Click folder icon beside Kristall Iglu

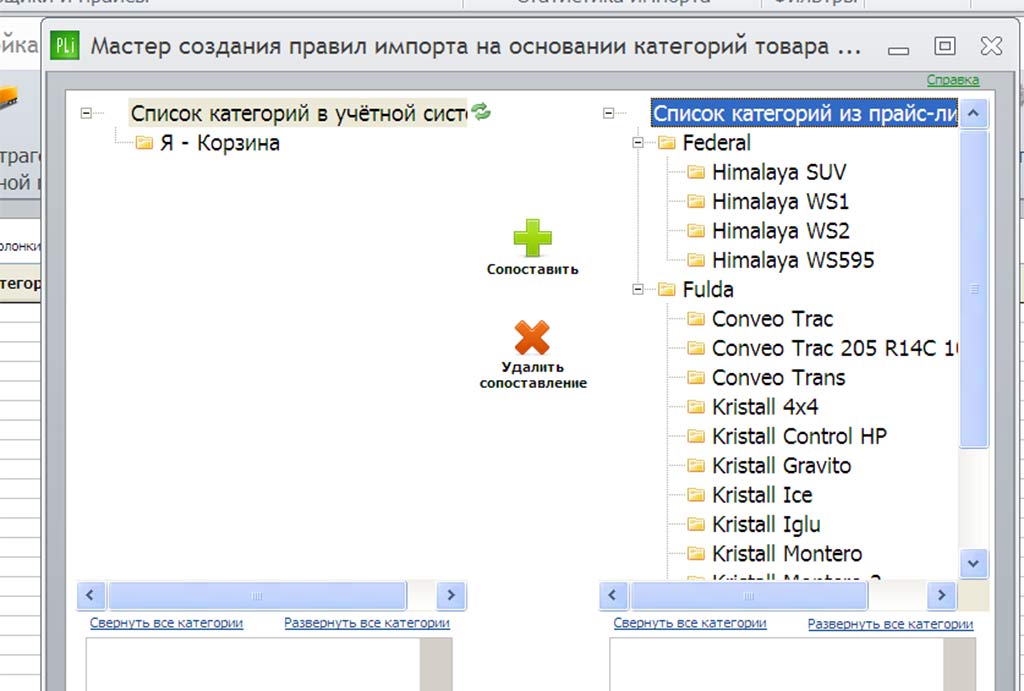click(x=696, y=524)
